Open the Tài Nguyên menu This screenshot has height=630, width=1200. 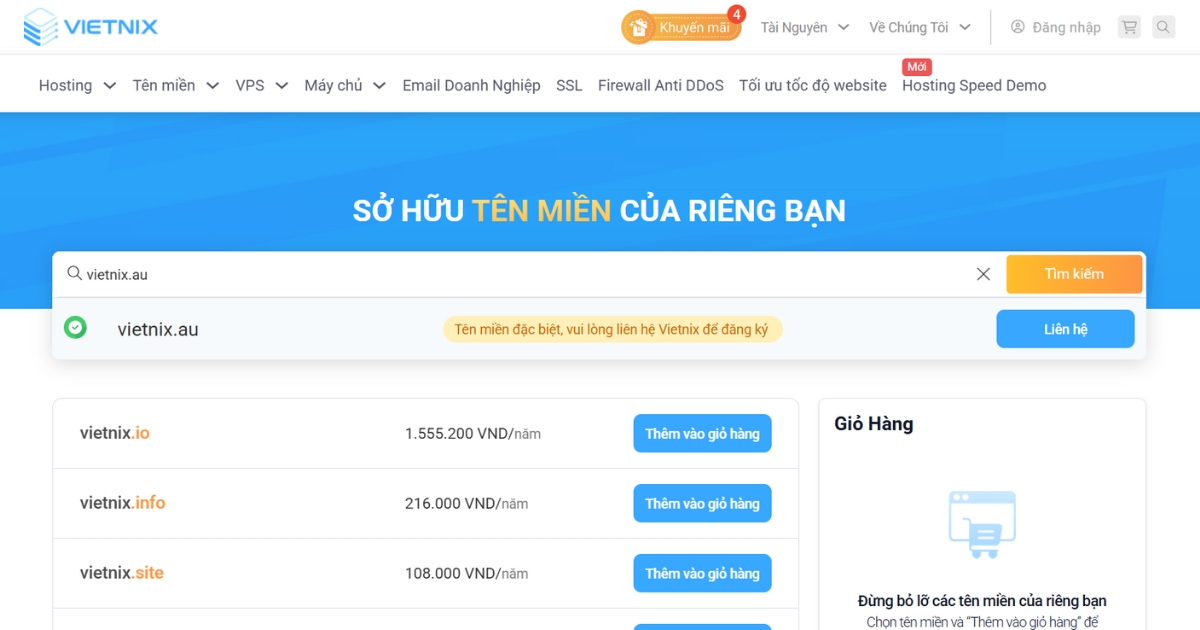point(795,27)
